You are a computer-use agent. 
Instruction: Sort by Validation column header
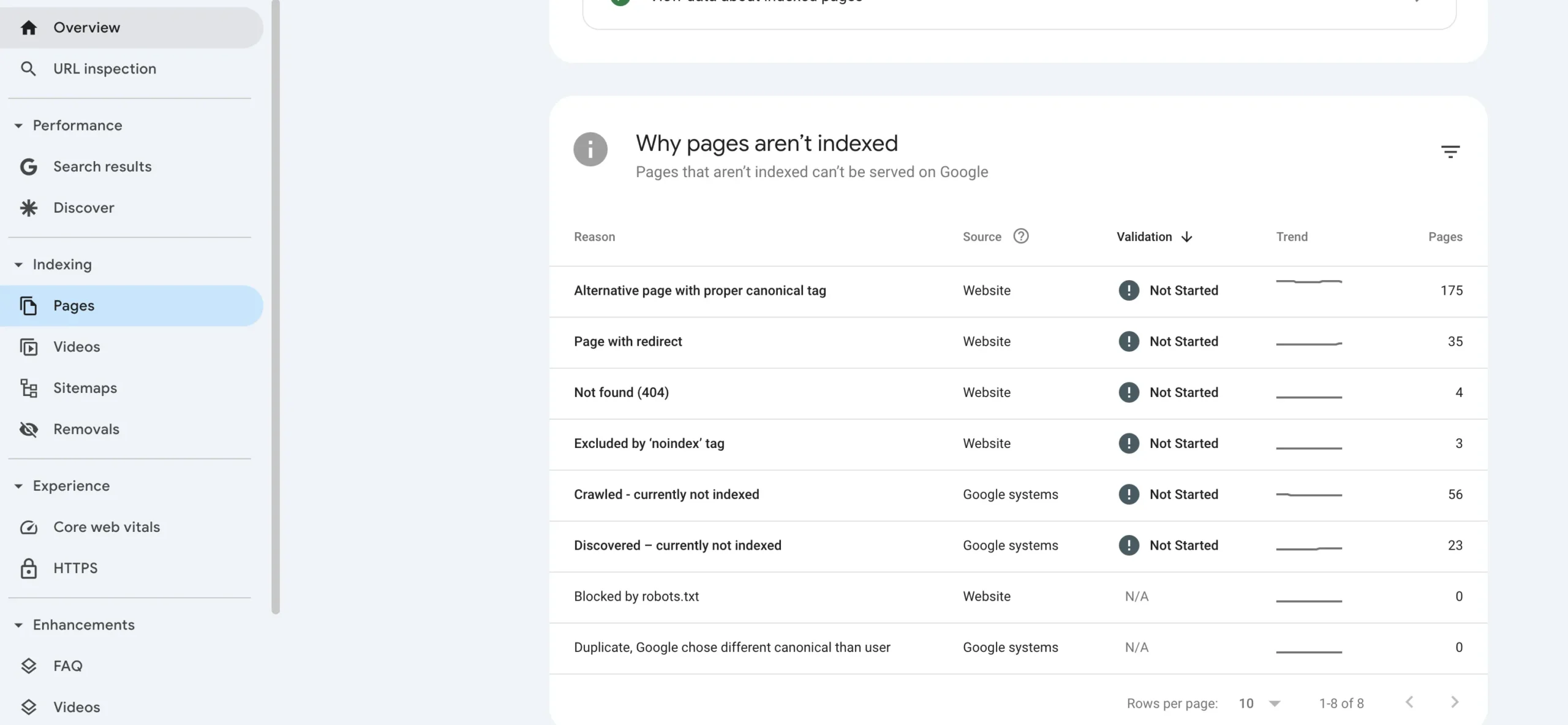pos(1144,237)
